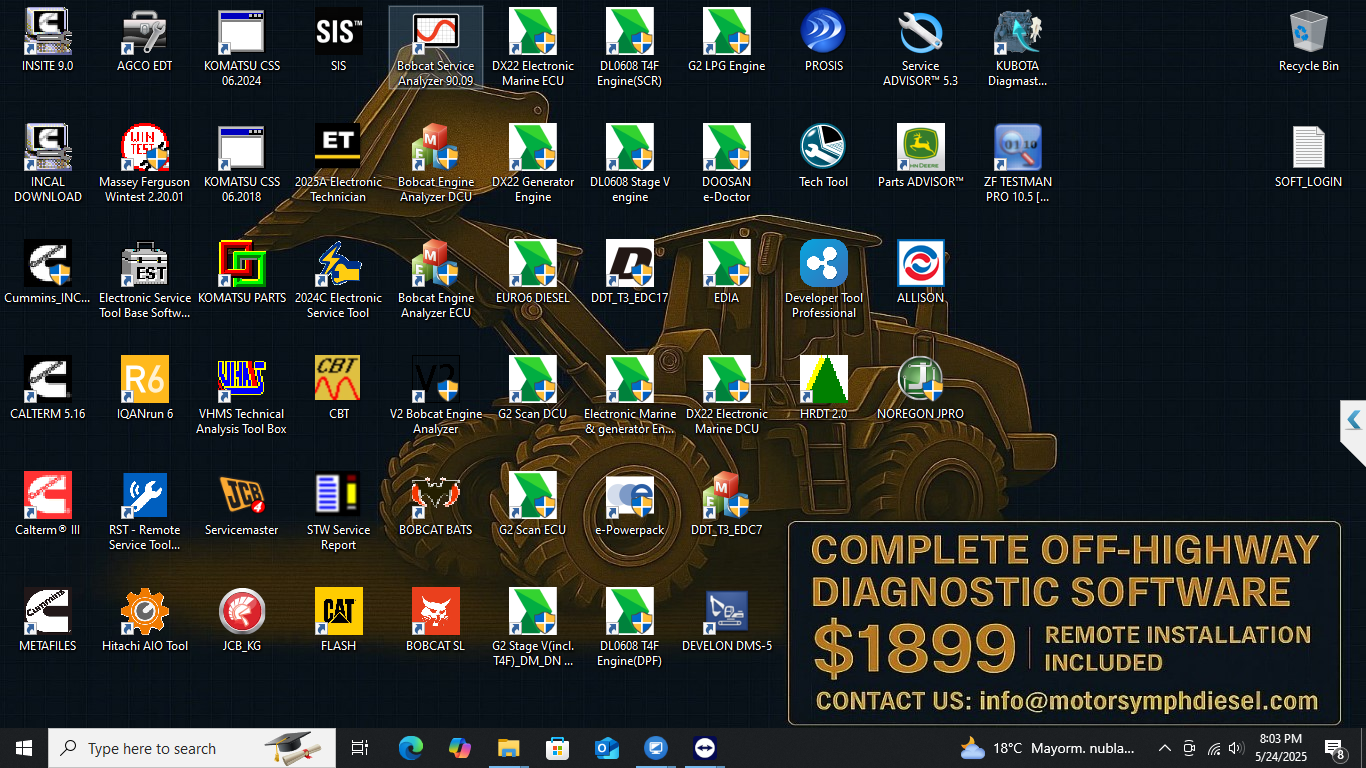Expand hidden system tray icons

point(1164,747)
